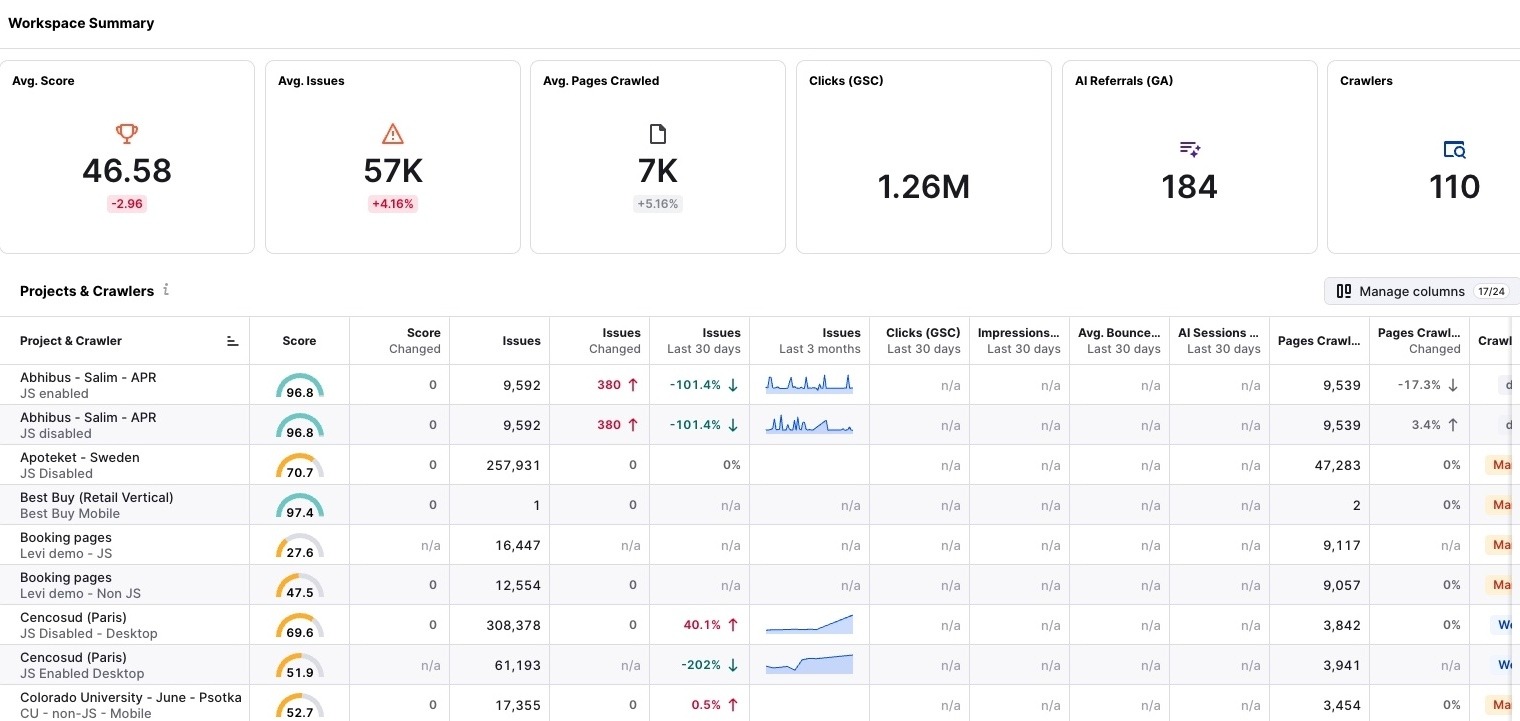
Task: Click the issues sparkline for Abhibus JS enabled
Action: pyautogui.click(x=809, y=384)
